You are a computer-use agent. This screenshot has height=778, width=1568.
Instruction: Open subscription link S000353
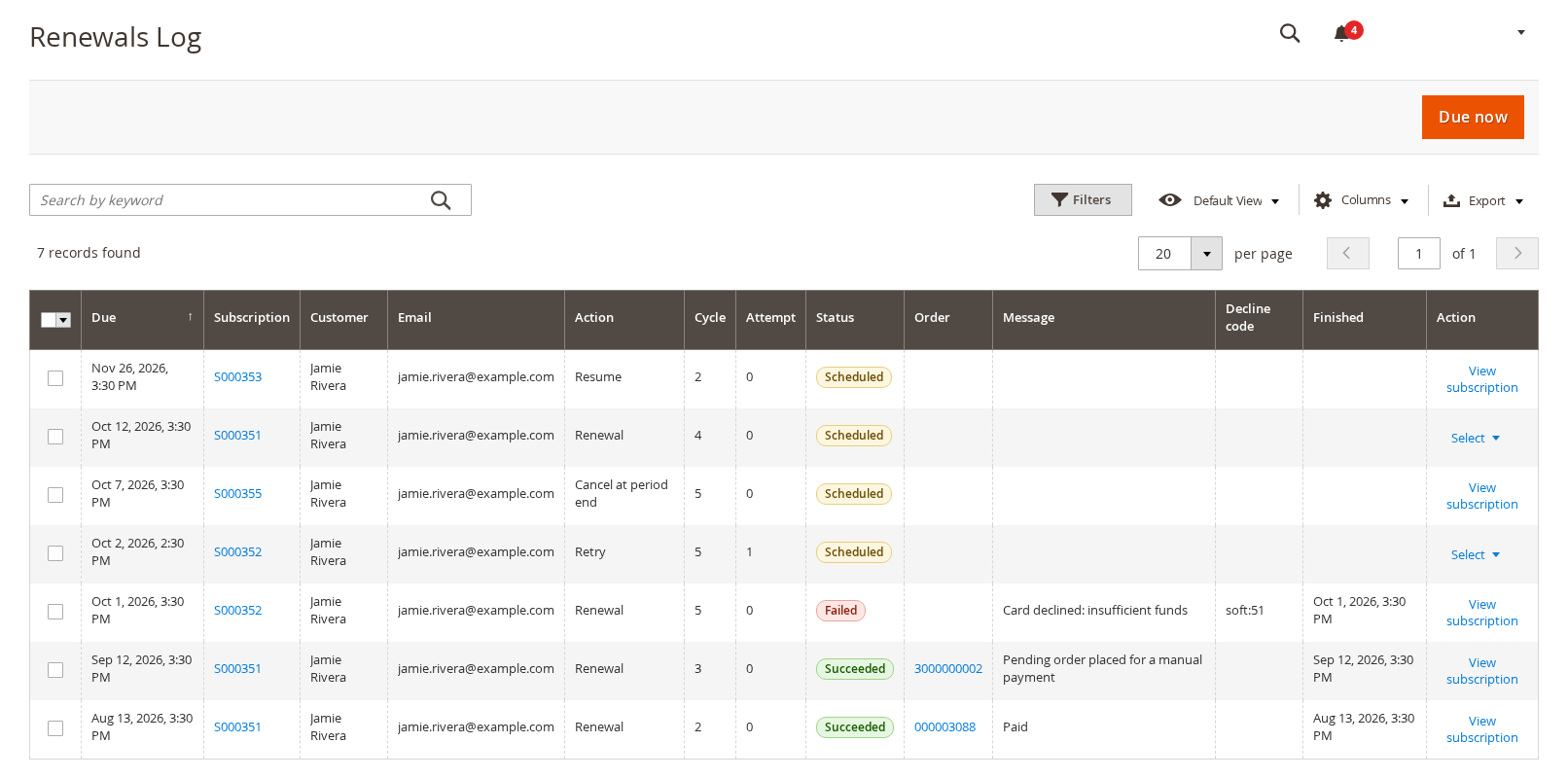click(x=237, y=377)
